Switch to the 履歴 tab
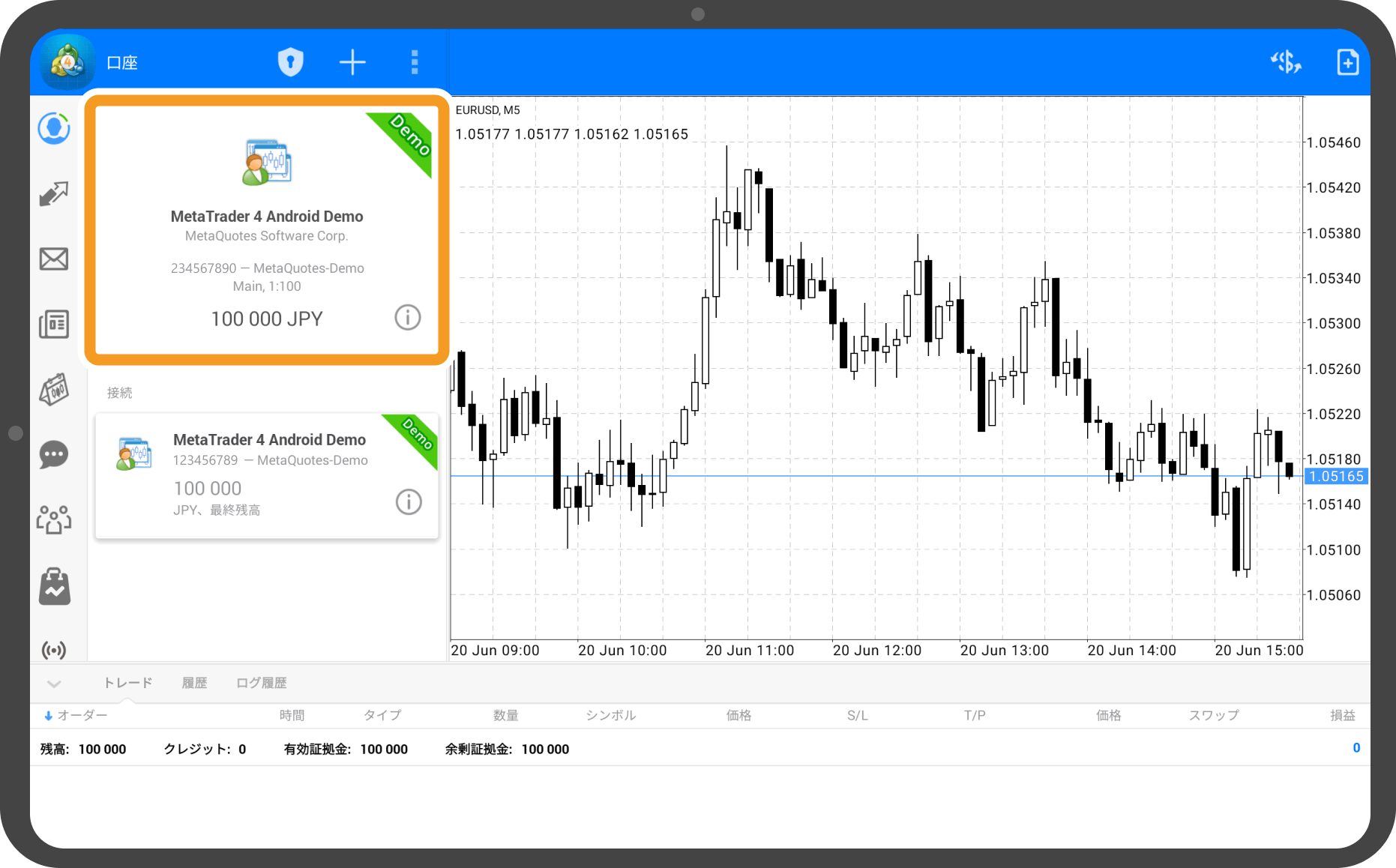The height and width of the screenshot is (868, 1396). pyautogui.click(x=194, y=683)
